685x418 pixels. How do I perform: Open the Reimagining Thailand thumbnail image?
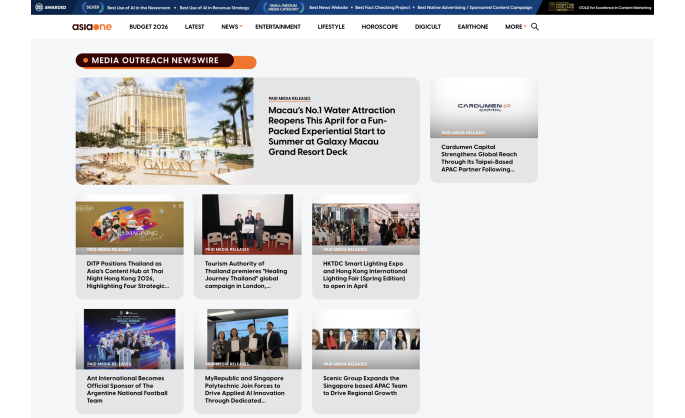(x=130, y=225)
